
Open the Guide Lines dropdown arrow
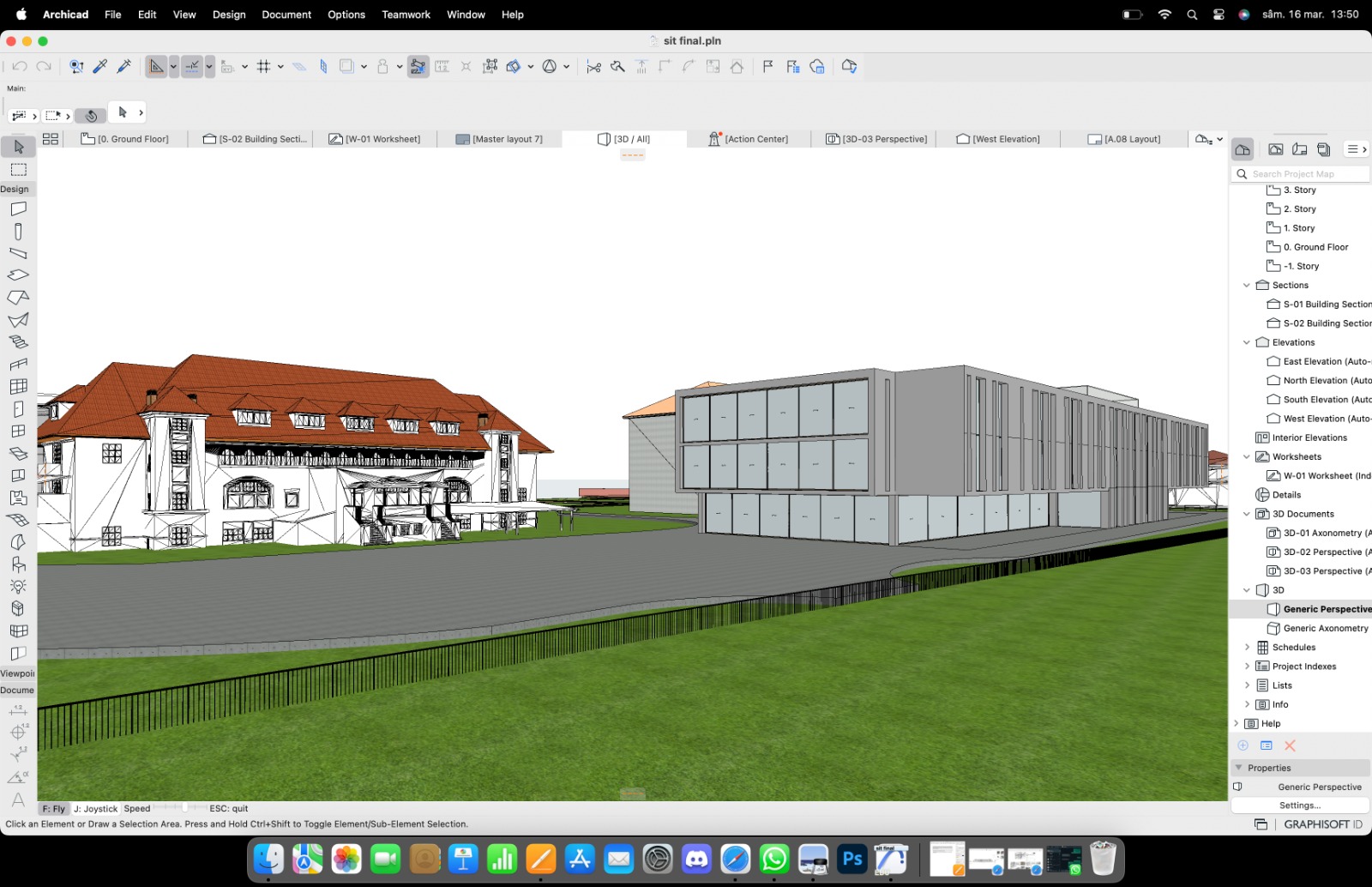click(x=173, y=66)
